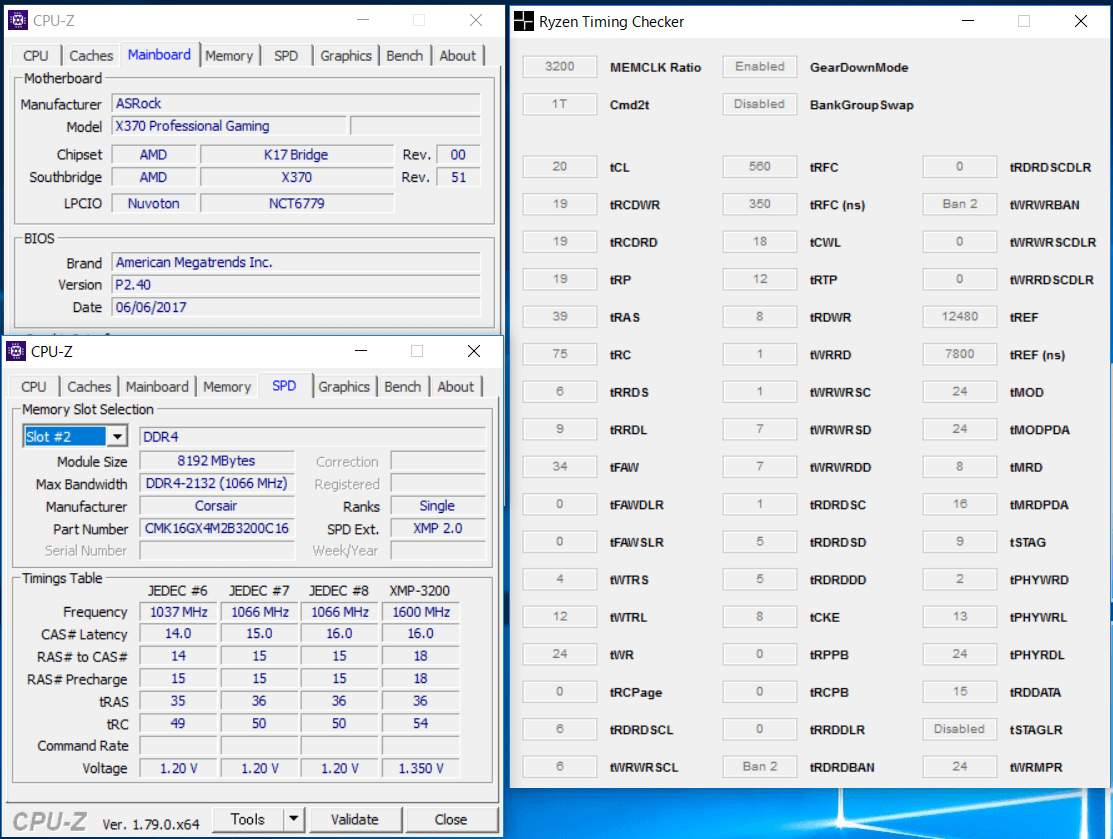Open the arrow next to Tools button

click(x=293, y=819)
